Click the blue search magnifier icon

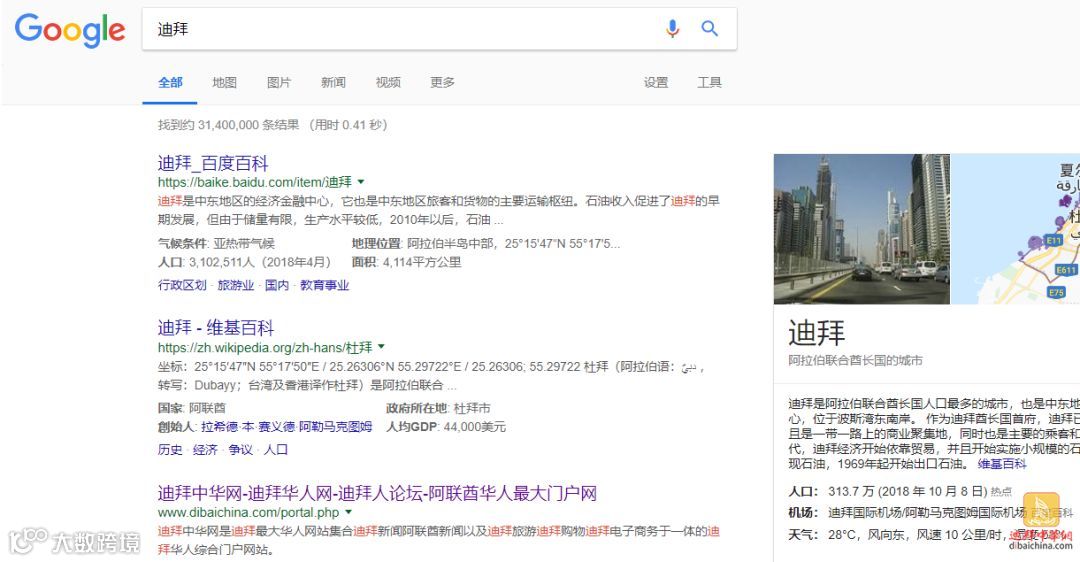pos(709,28)
